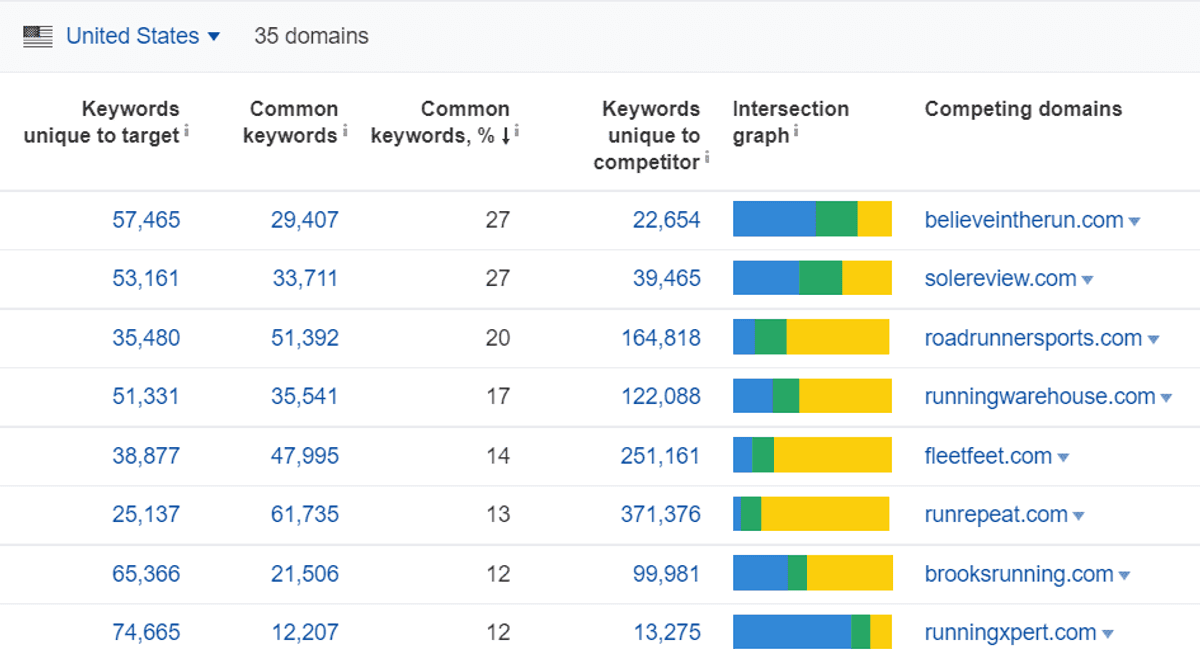The width and height of the screenshot is (1200, 656).
Task: Click competitor keywords value 251,161
Action: (661, 456)
